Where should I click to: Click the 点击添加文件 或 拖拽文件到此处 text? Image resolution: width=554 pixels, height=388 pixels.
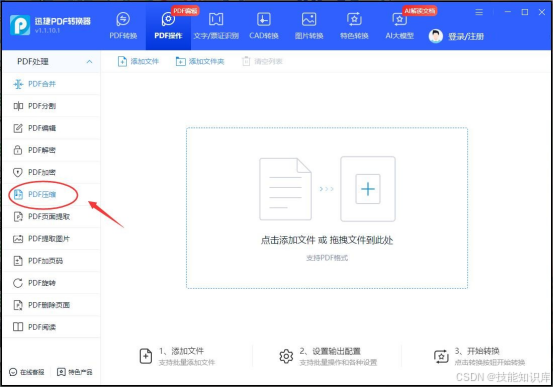[327, 240]
